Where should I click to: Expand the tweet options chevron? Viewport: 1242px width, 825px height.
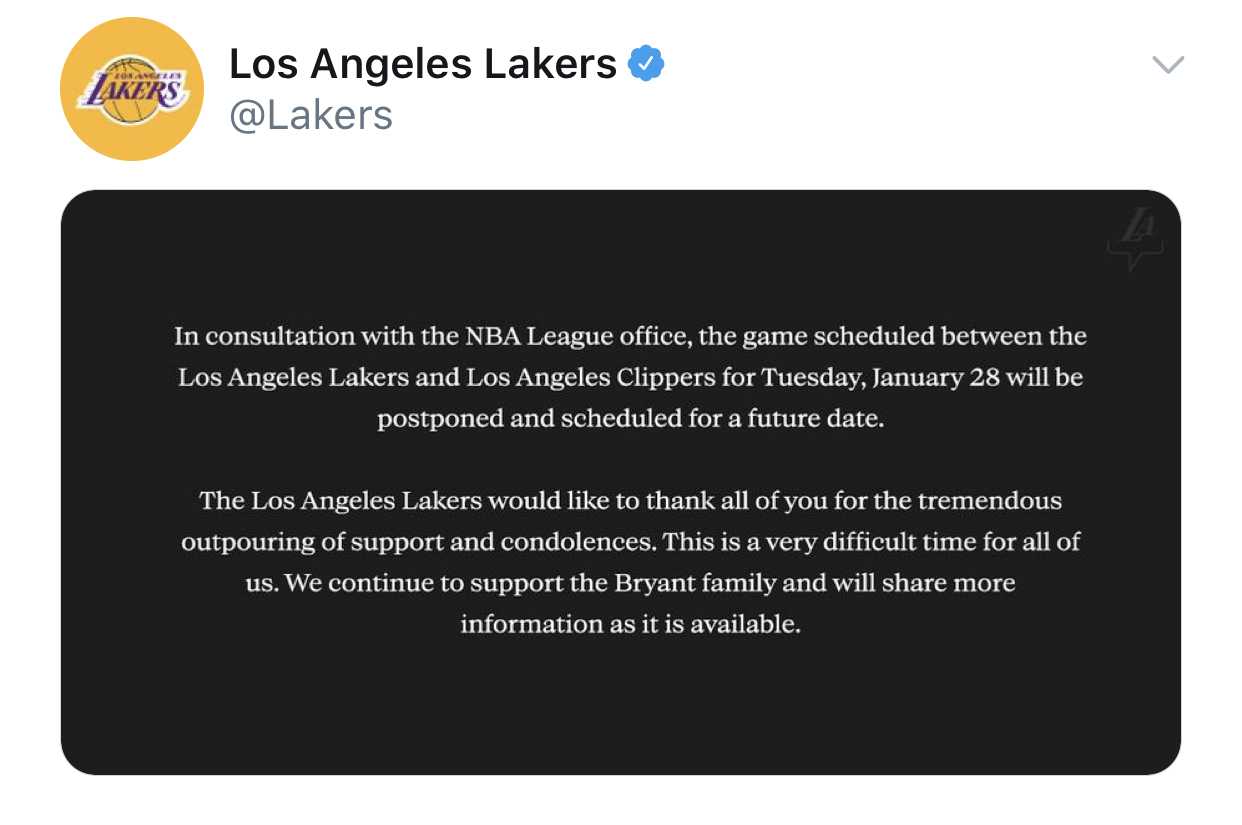point(1168,66)
